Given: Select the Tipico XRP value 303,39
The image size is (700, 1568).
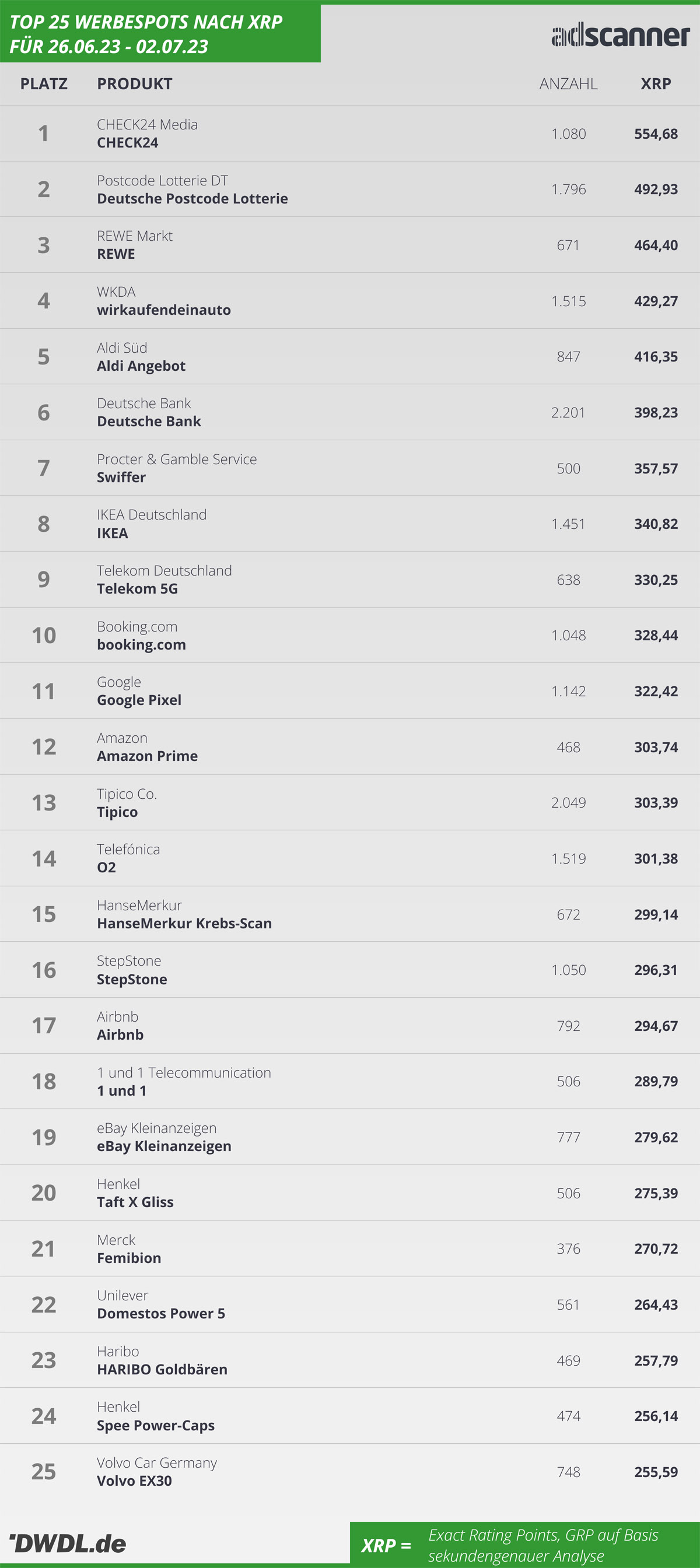Looking at the screenshot, I should coord(656,802).
